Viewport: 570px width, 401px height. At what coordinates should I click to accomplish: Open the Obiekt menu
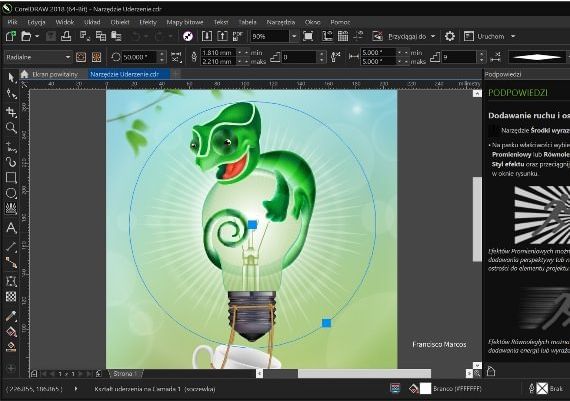click(x=120, y=22)
